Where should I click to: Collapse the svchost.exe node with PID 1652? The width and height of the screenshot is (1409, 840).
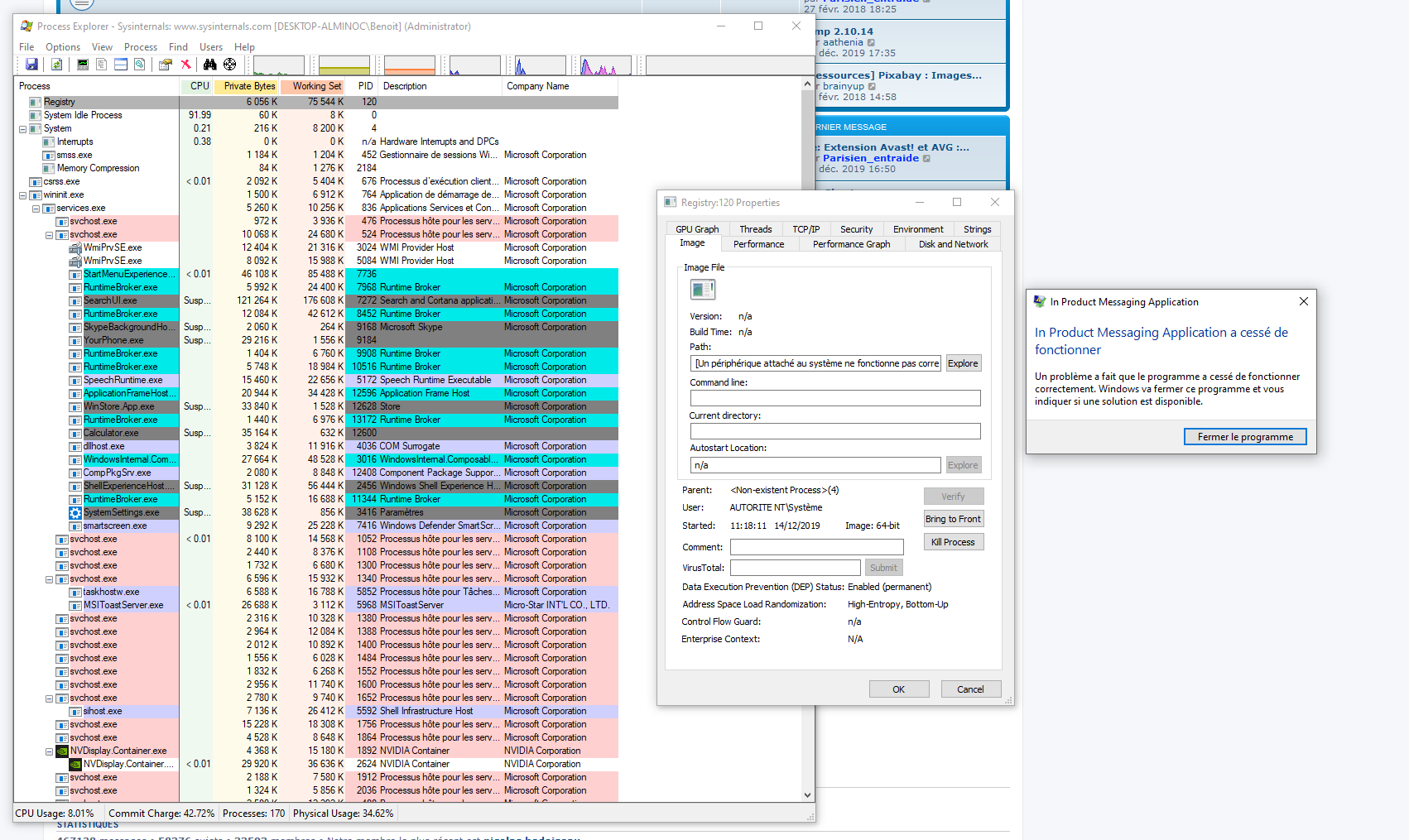coord(49,698)
